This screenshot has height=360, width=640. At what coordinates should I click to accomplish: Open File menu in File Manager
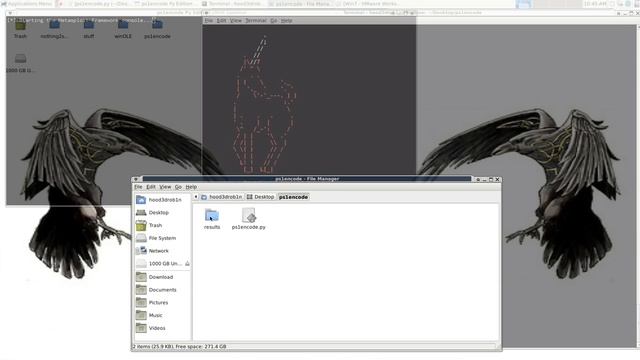point(138,187)
